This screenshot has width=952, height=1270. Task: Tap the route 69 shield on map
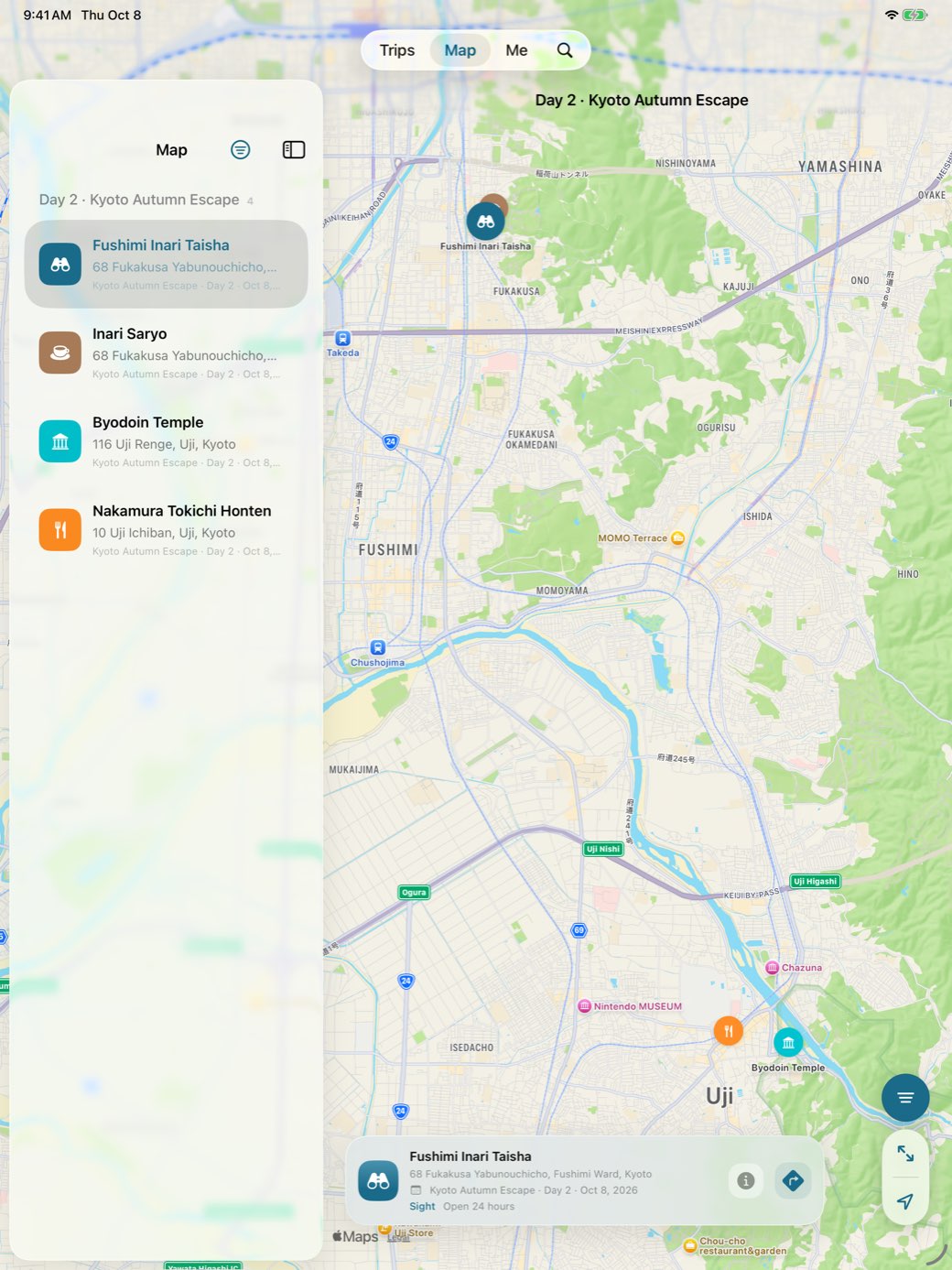(579, 930)
